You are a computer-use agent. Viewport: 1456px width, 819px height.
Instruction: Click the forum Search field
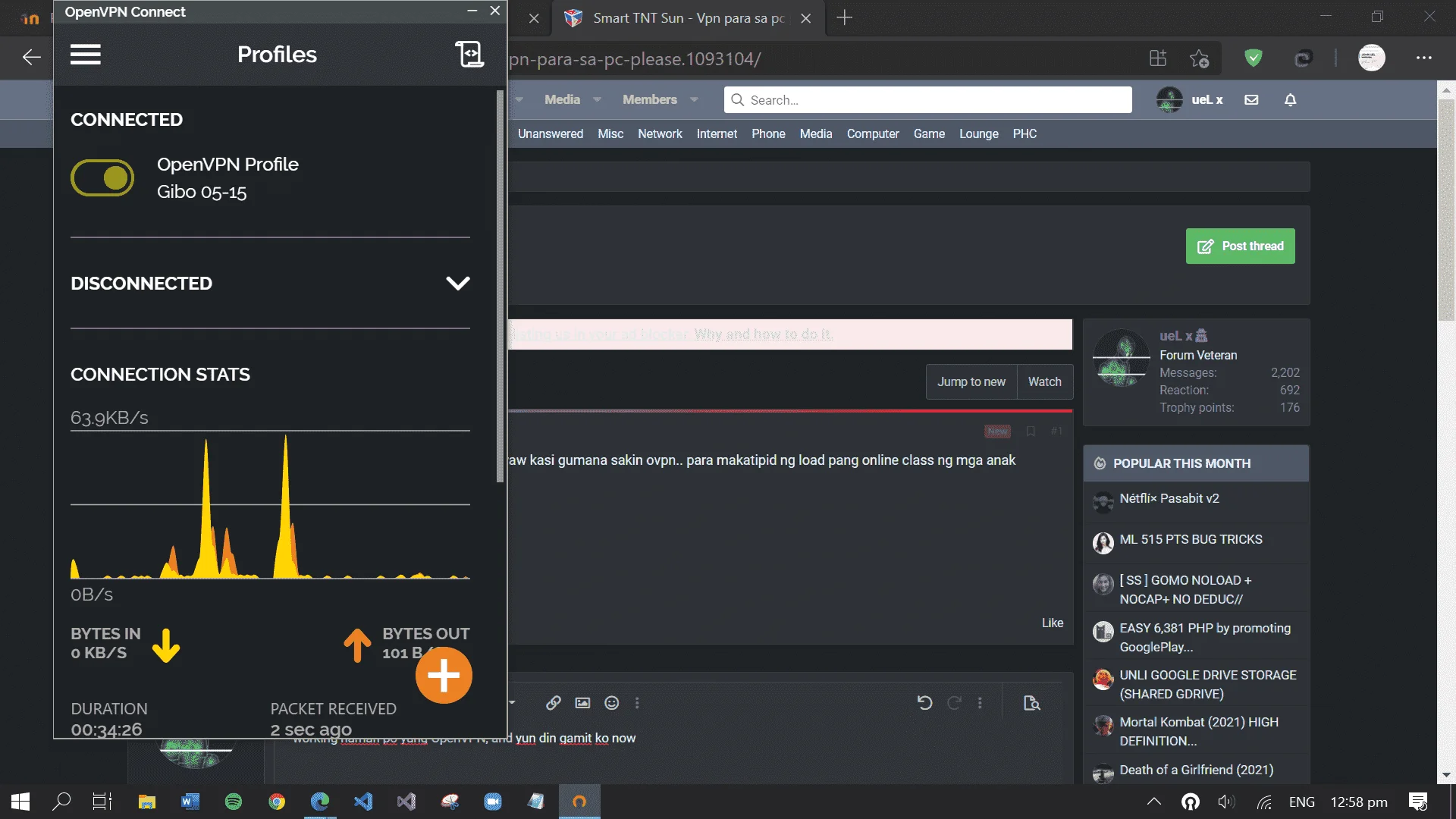[x=927, y=100]
